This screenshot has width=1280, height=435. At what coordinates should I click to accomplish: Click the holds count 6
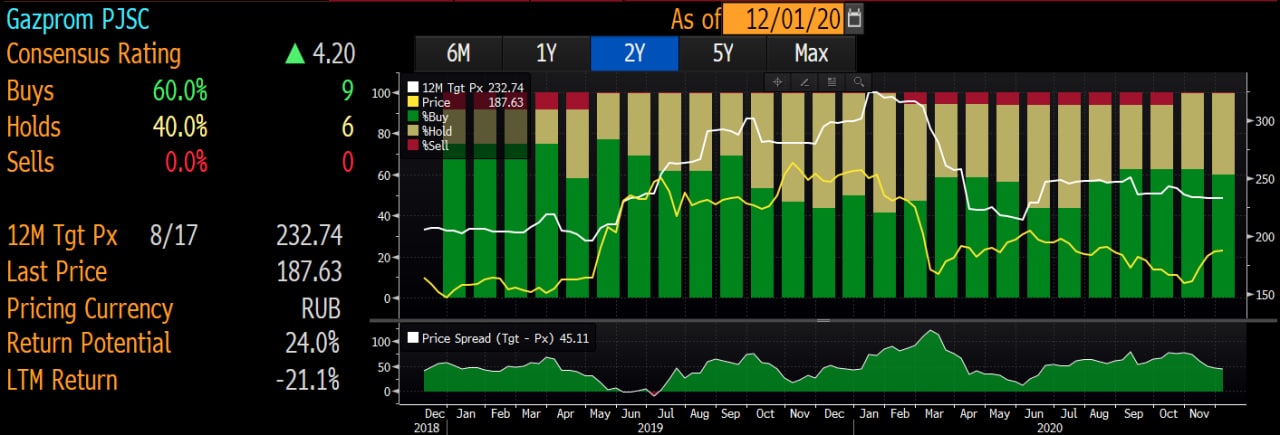point(347,127)
